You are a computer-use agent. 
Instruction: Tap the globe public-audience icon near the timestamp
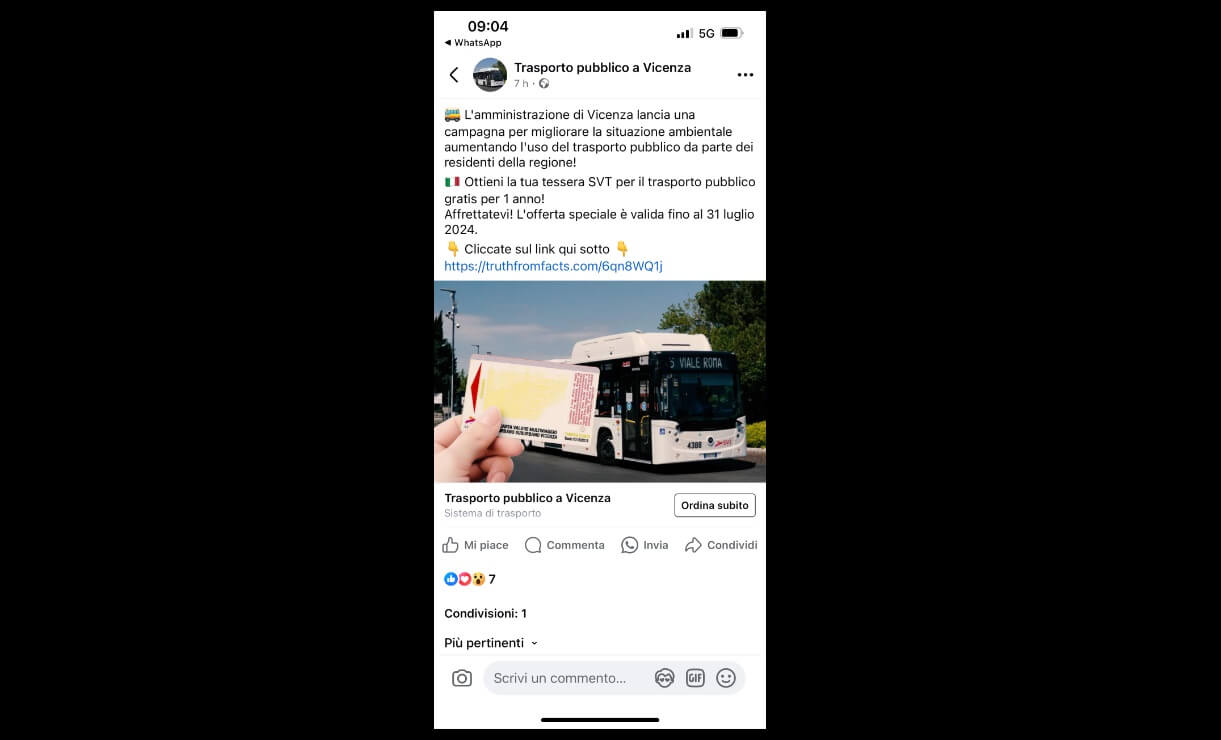pos(544,84)
